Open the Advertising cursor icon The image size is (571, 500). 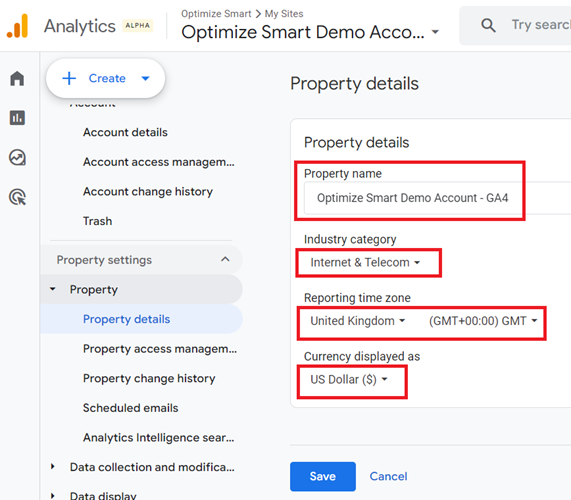point(17,197)
